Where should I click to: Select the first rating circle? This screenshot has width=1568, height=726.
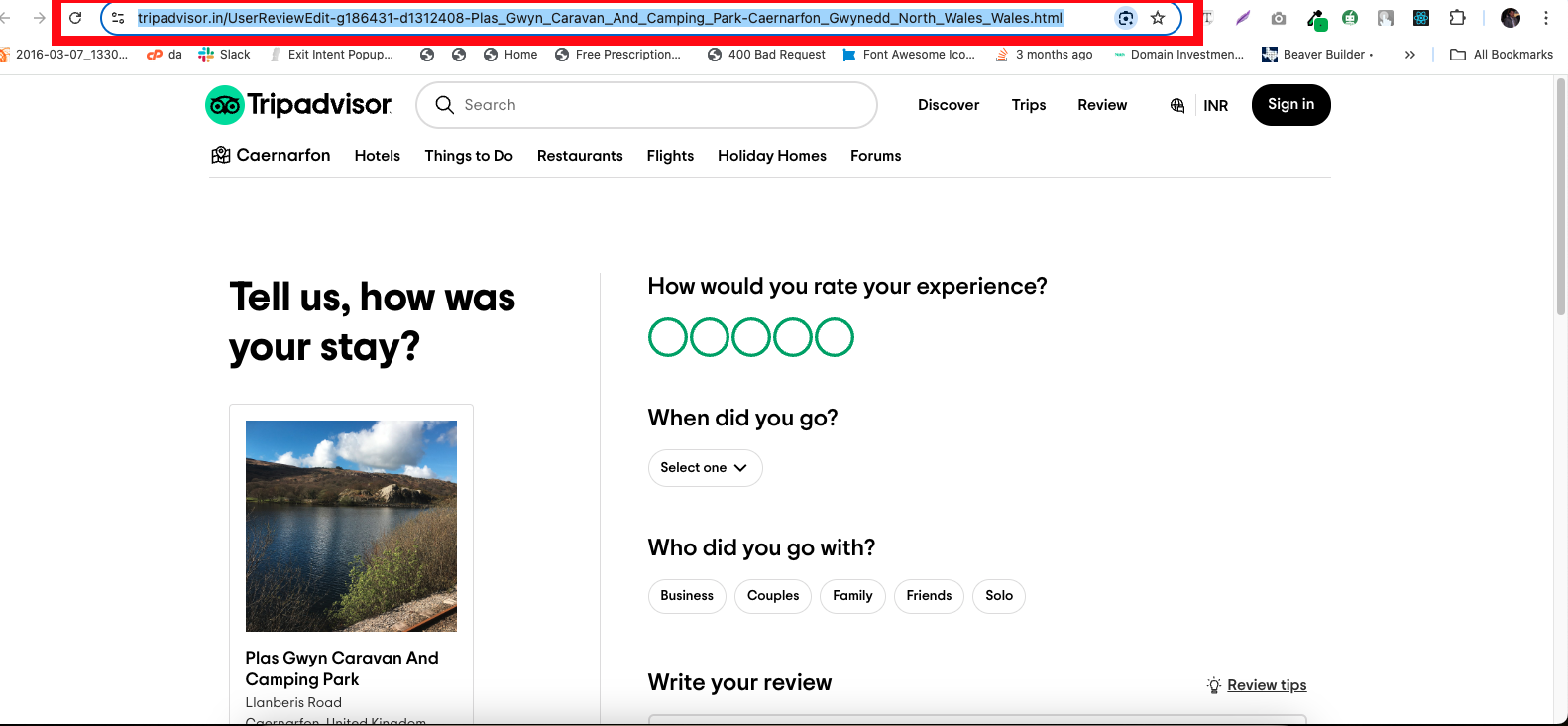[668, 337]
